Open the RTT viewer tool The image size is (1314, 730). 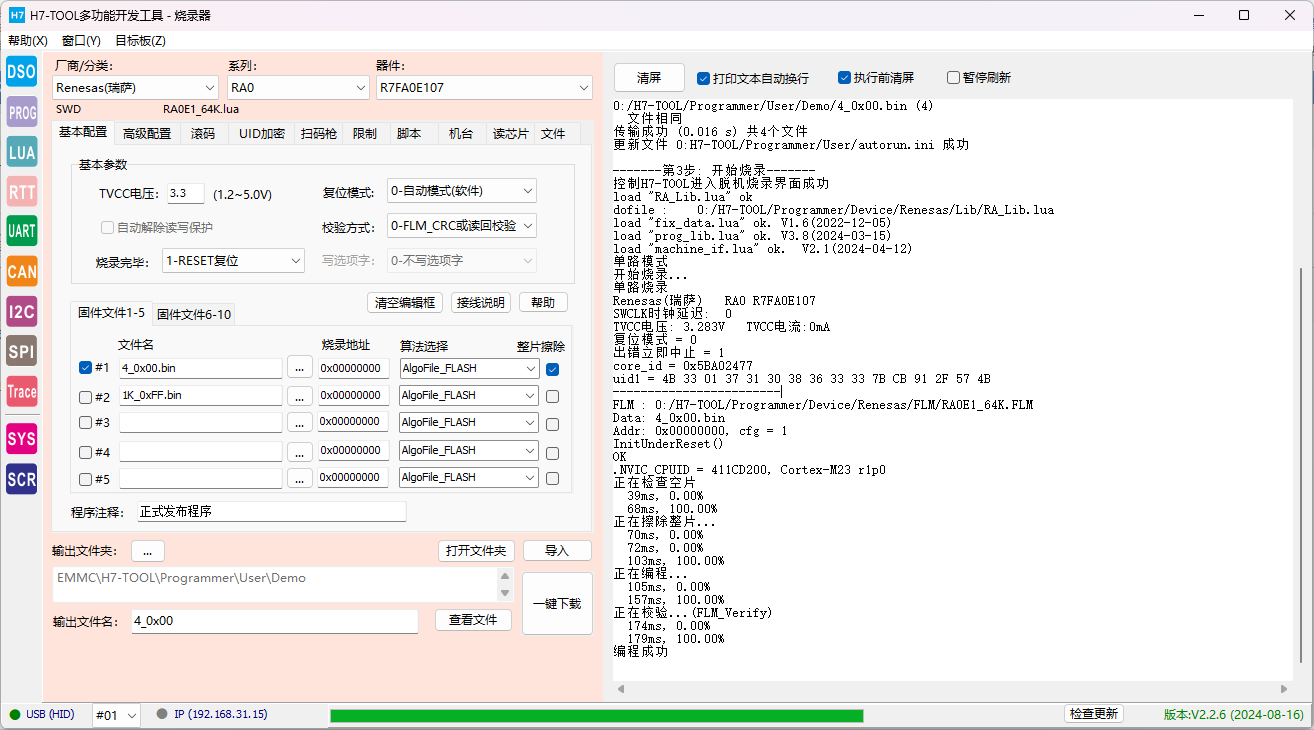point(21,191)
